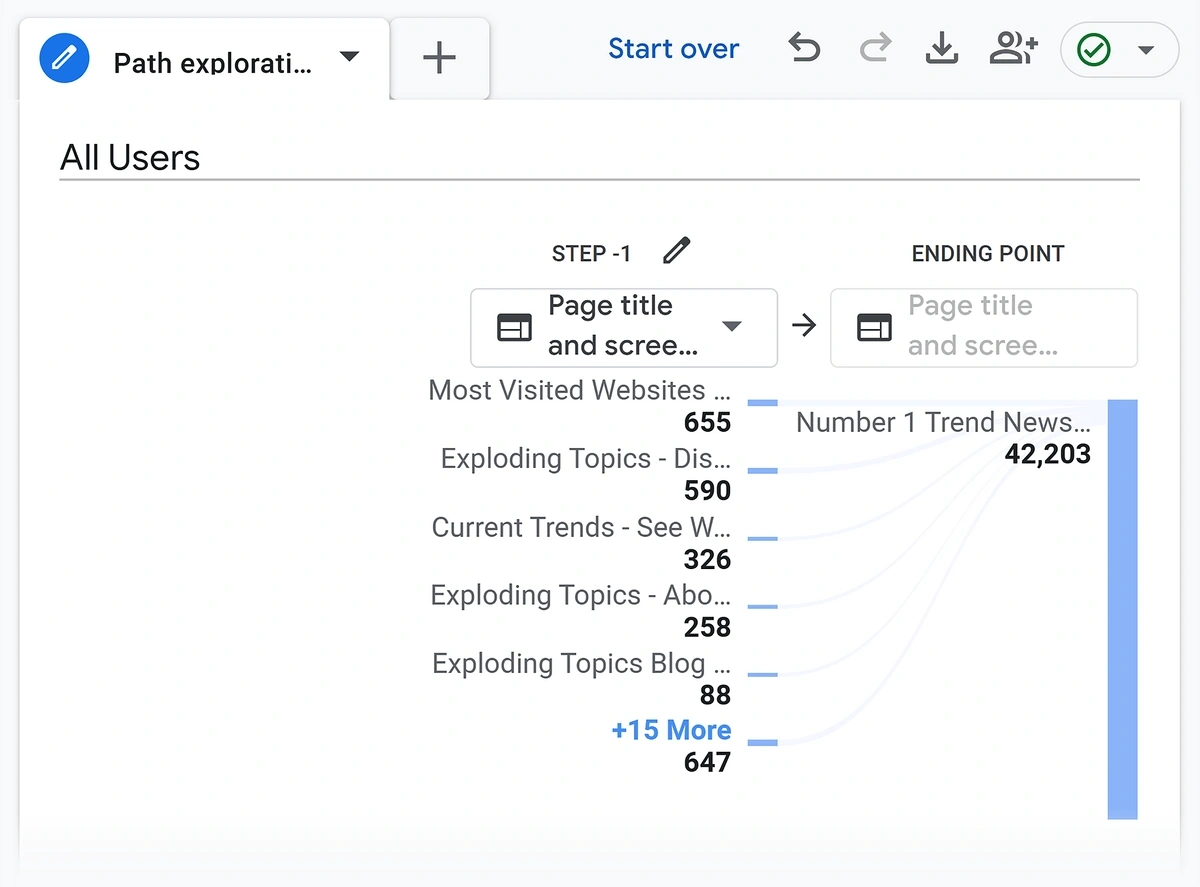This screenshot has width=1200, height=887.
Task: Download the exploration data
Action: coord(941,48)
